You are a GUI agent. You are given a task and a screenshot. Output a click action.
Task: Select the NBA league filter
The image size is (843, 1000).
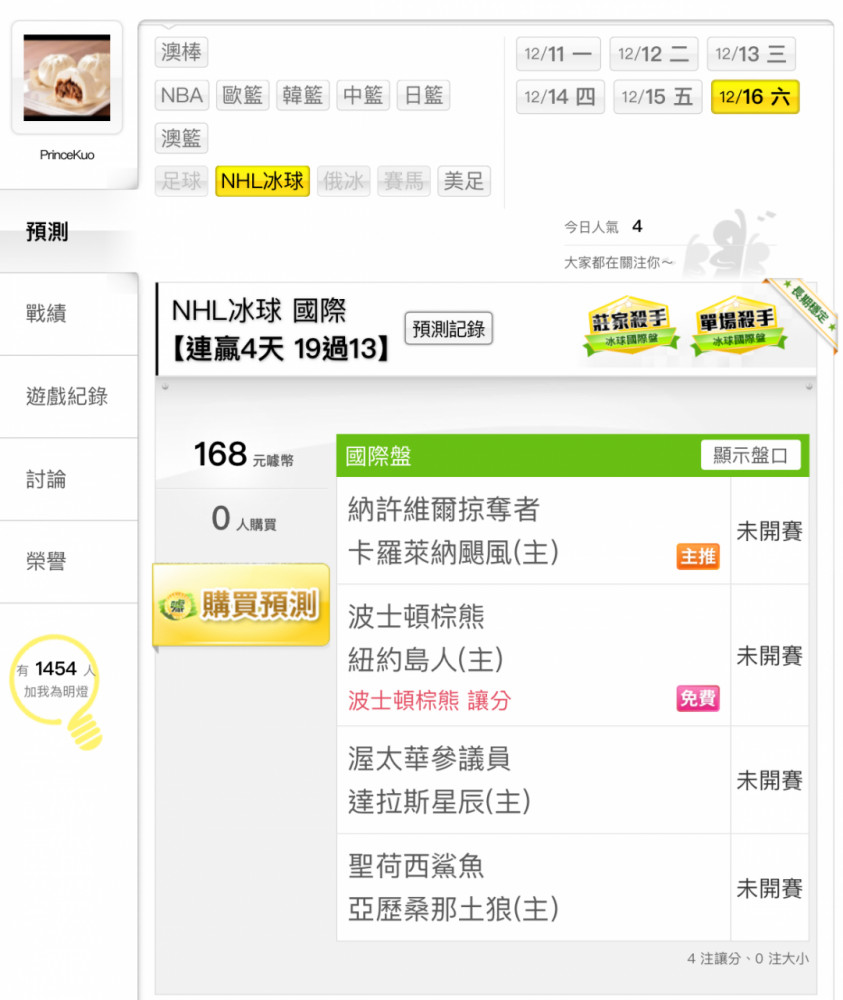pos(182,96)
